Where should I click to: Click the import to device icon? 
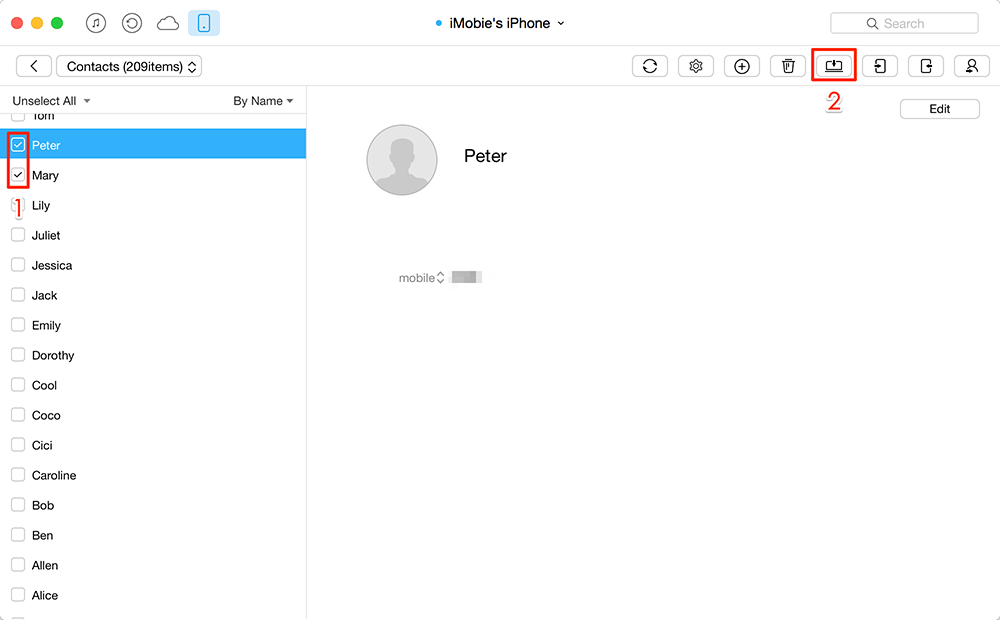pyautogui.click(x=880, y=66)
